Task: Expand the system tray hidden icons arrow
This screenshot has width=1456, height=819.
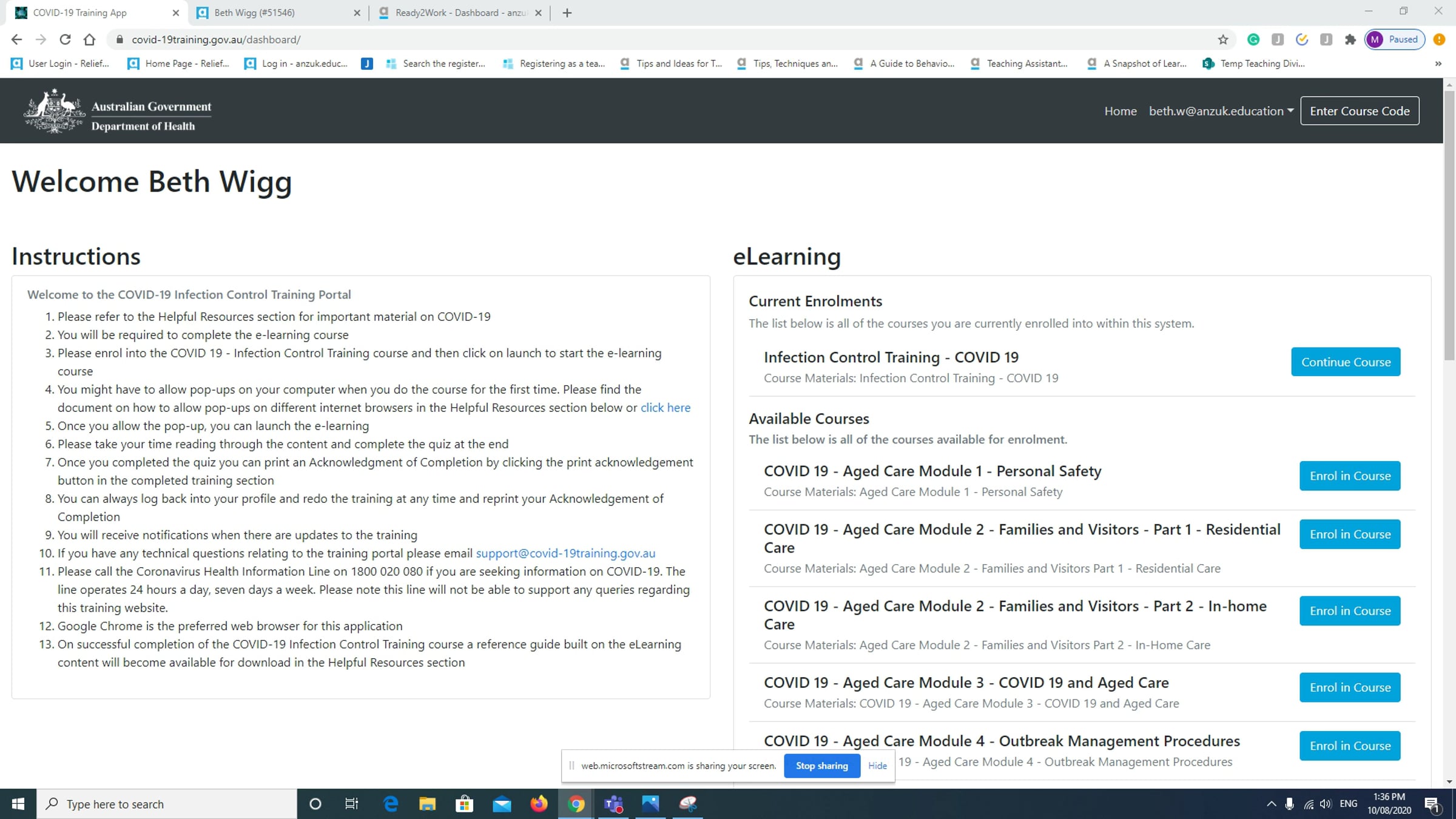Action: click(1271, 804)
